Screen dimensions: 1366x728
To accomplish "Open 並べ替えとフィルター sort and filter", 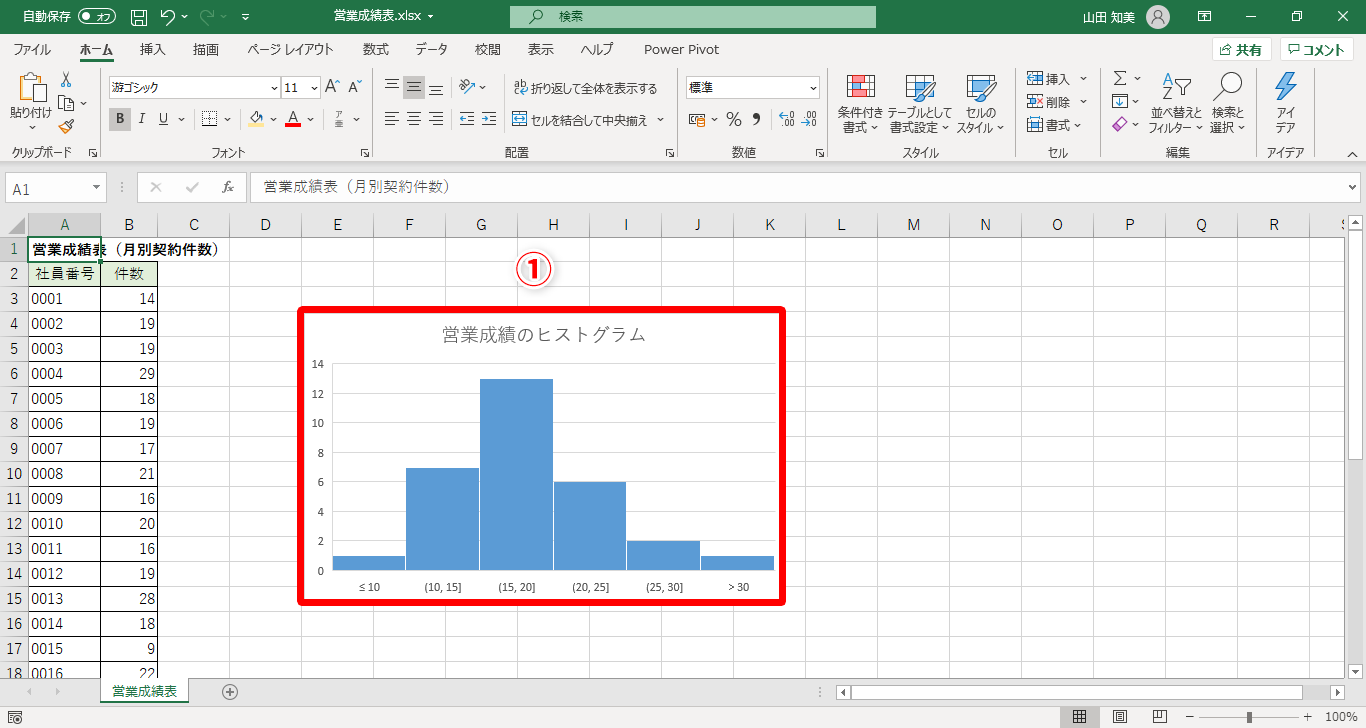I will pos(1176,104).
